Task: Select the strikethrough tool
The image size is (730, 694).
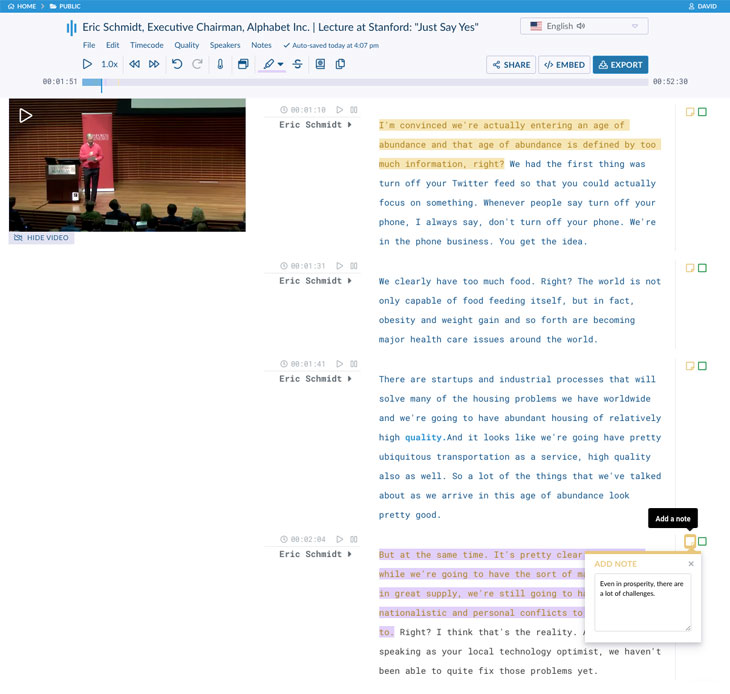Action: tap(297, 64)
